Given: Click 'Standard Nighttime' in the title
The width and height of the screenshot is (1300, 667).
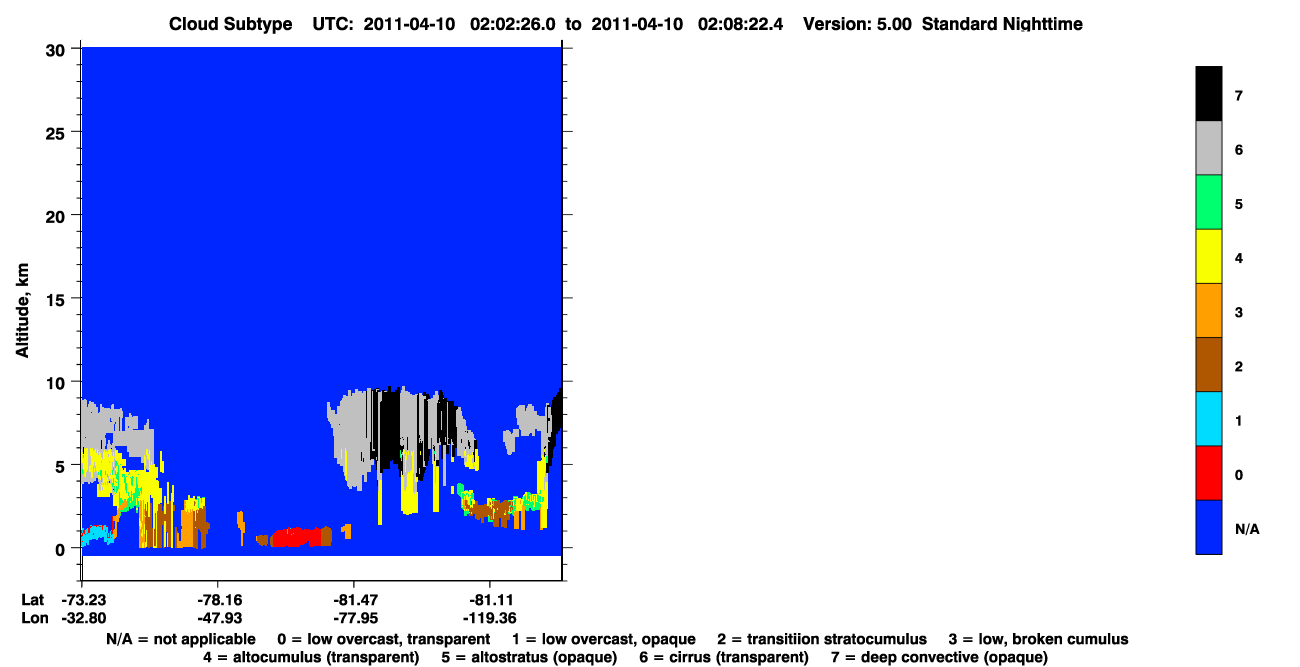Looking at the screenshot, I should [1002, 24].
